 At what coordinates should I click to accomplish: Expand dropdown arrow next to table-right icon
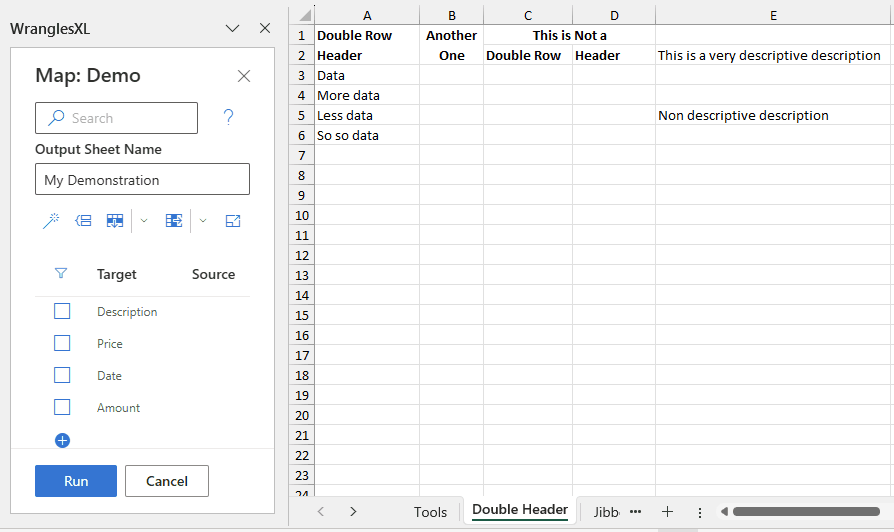click(x=203, y=221)
